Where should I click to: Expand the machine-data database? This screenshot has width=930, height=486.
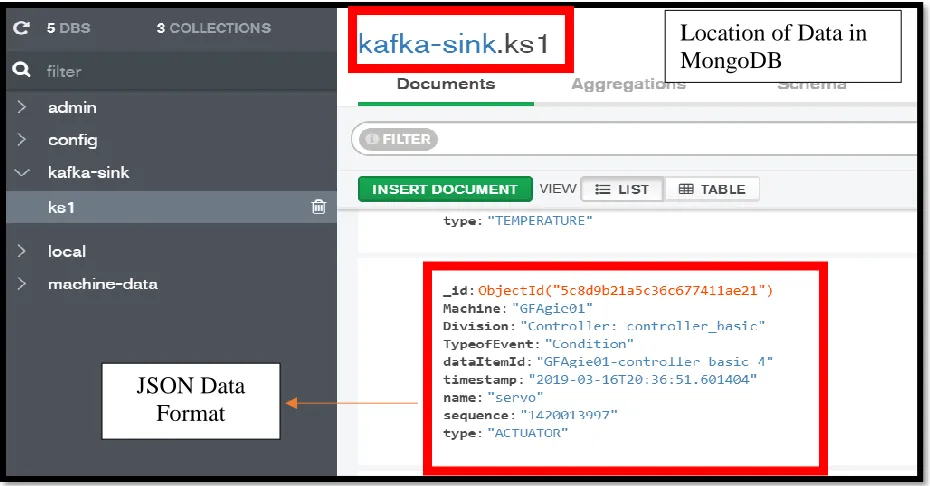(22, 284)
